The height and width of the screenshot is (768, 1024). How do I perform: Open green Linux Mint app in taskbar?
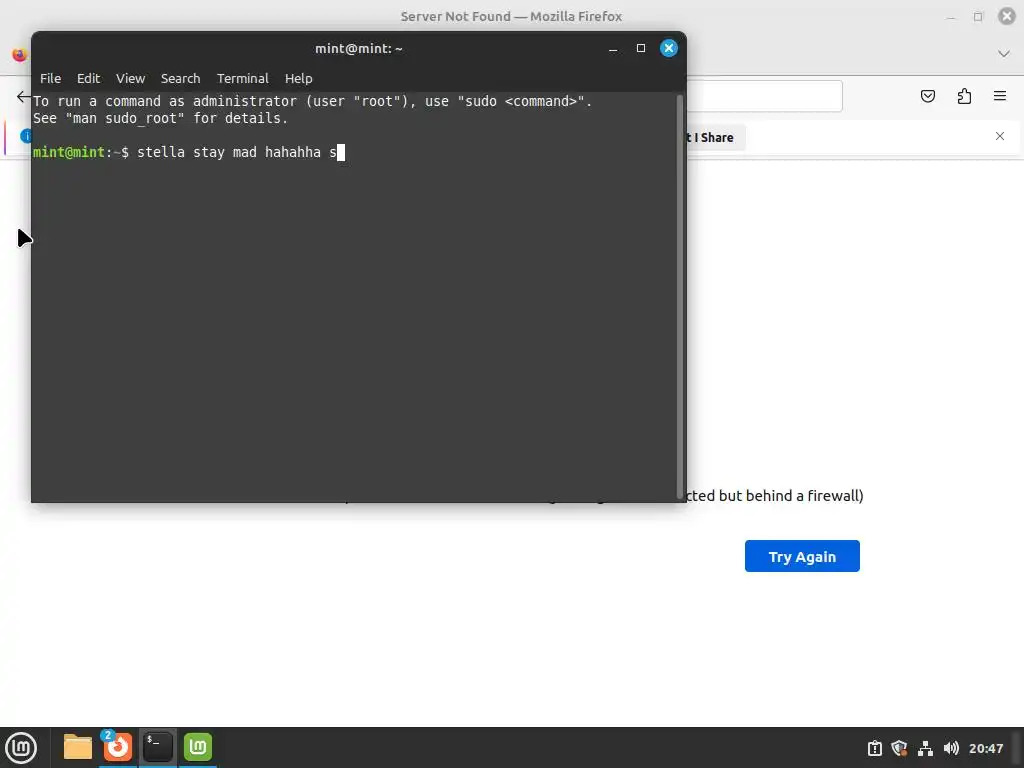[197, 747]
